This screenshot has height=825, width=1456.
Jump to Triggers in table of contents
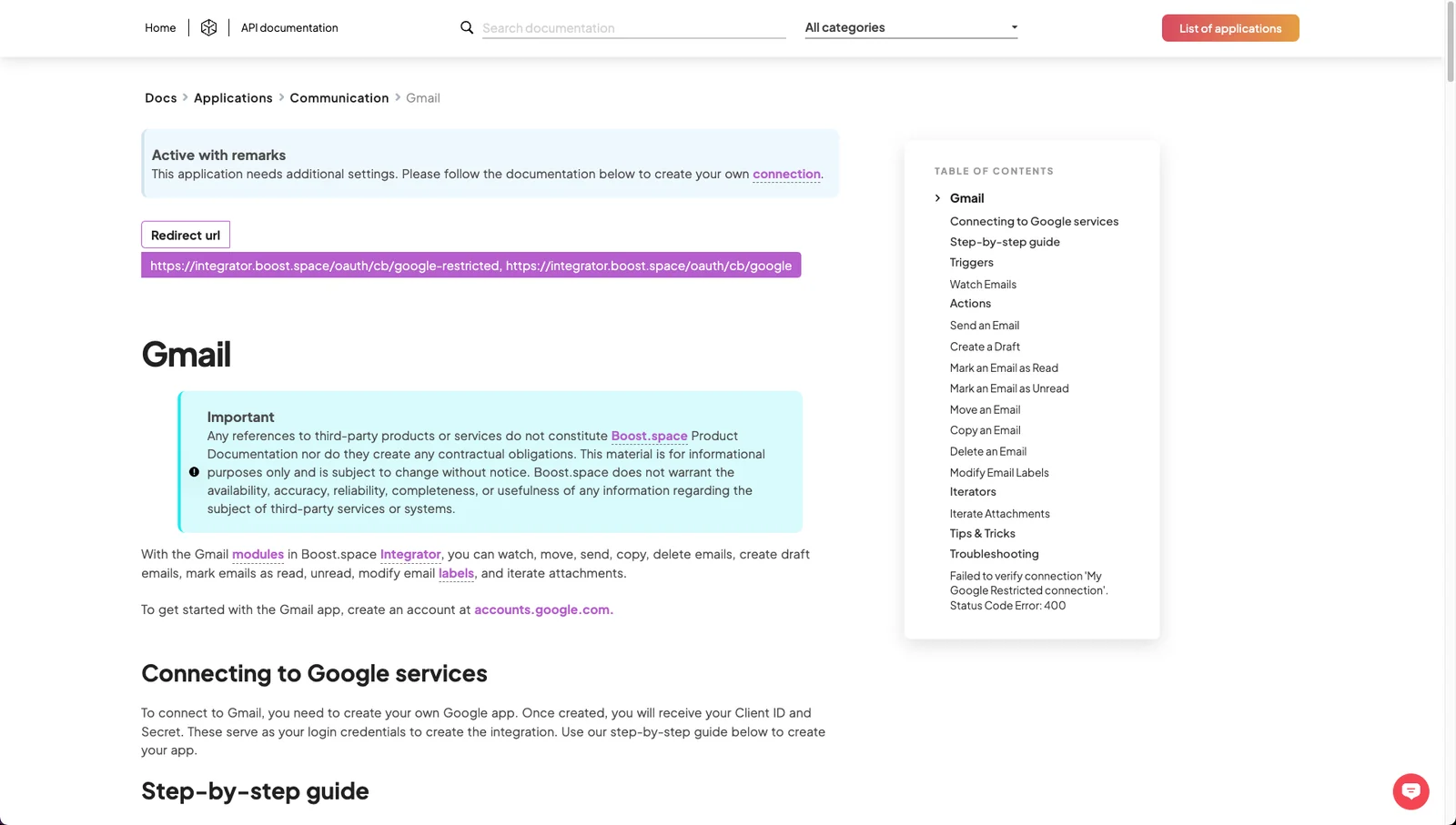pyautogui.click(x=972, y=263)
